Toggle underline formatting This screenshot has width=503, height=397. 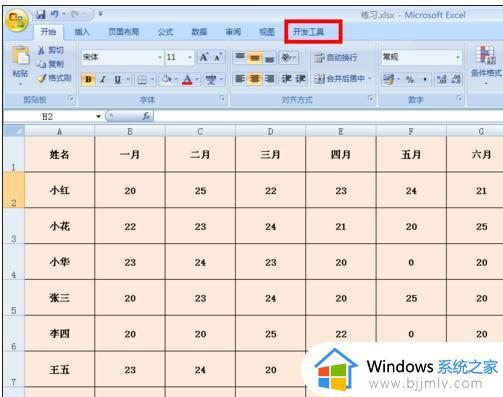[x=117, y=79]
